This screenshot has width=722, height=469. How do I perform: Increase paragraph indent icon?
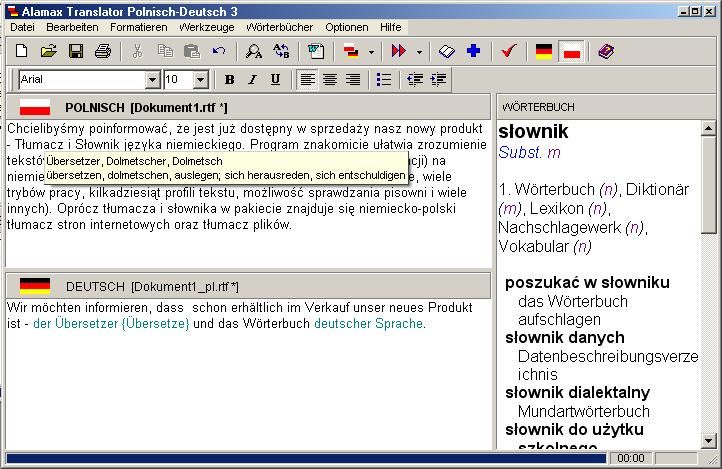(438, 80)
